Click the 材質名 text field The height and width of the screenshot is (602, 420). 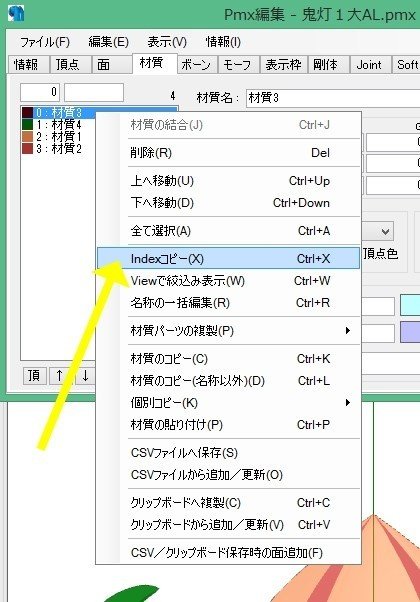pos(332,98)
